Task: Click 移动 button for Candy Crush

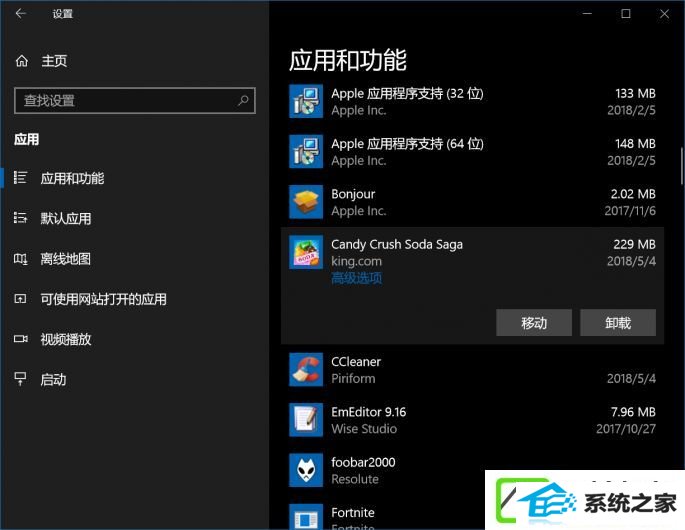Action: (x=534, y=322)
